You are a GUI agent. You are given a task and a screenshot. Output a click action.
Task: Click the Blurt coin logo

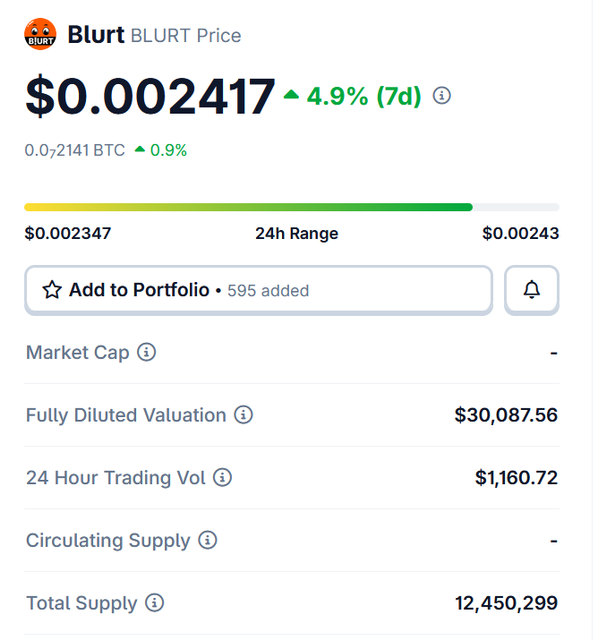click(40, 35)
